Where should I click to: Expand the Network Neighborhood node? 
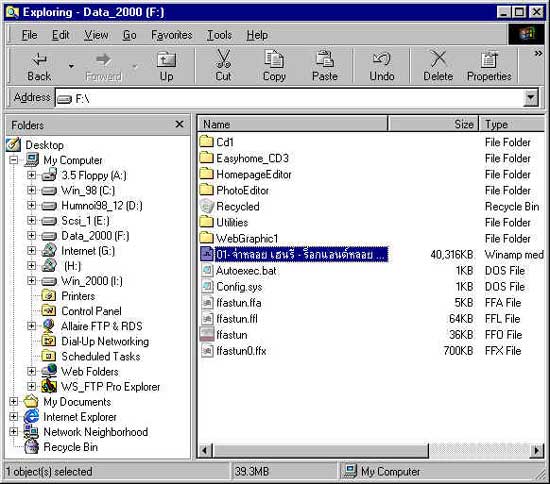click(14, 432)
